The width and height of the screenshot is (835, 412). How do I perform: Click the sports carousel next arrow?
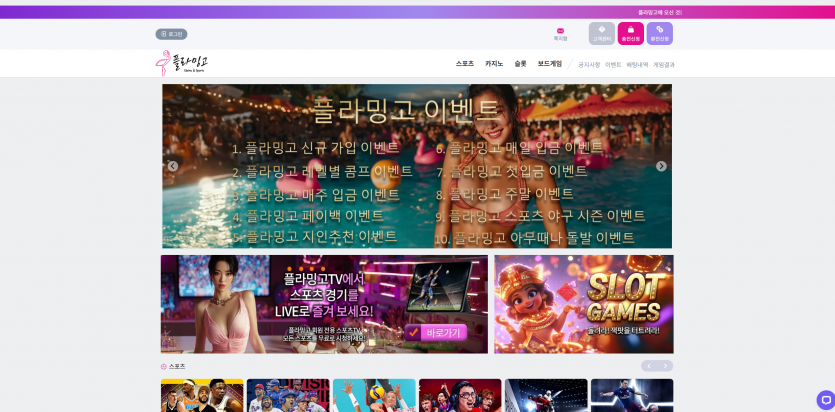pos(665,366)
